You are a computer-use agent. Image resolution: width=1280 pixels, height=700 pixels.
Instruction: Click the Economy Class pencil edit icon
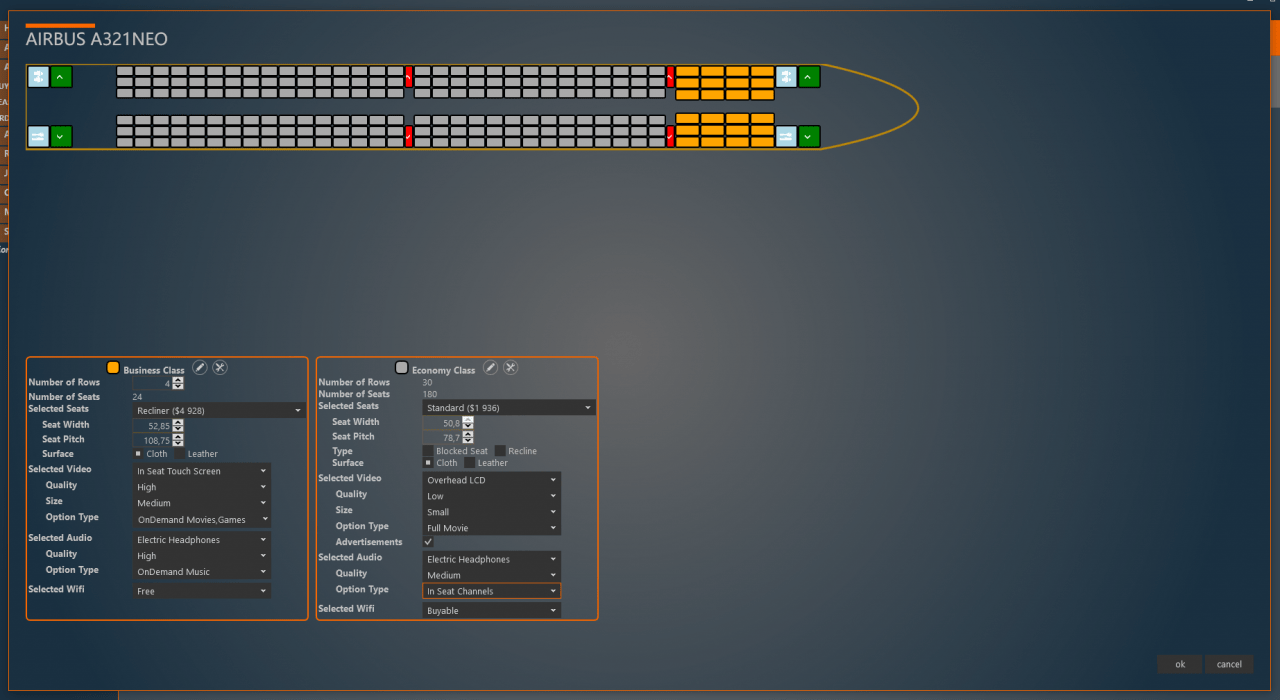490,368
